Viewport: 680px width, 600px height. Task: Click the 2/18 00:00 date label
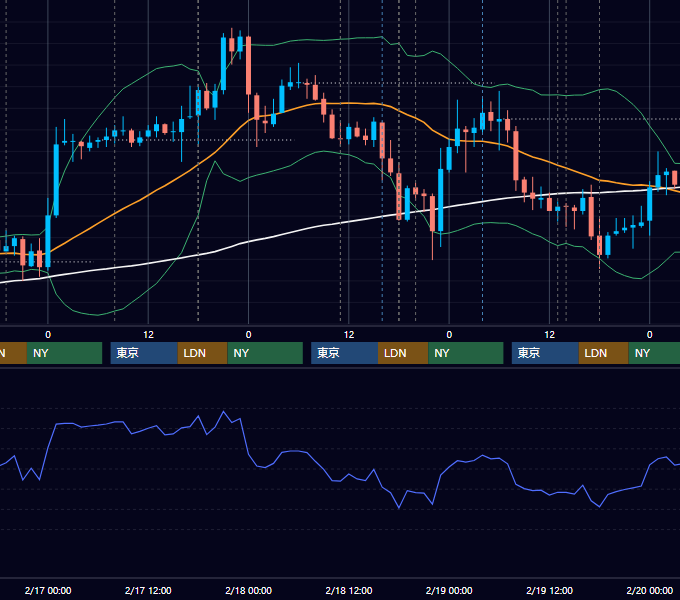(248, 590)
